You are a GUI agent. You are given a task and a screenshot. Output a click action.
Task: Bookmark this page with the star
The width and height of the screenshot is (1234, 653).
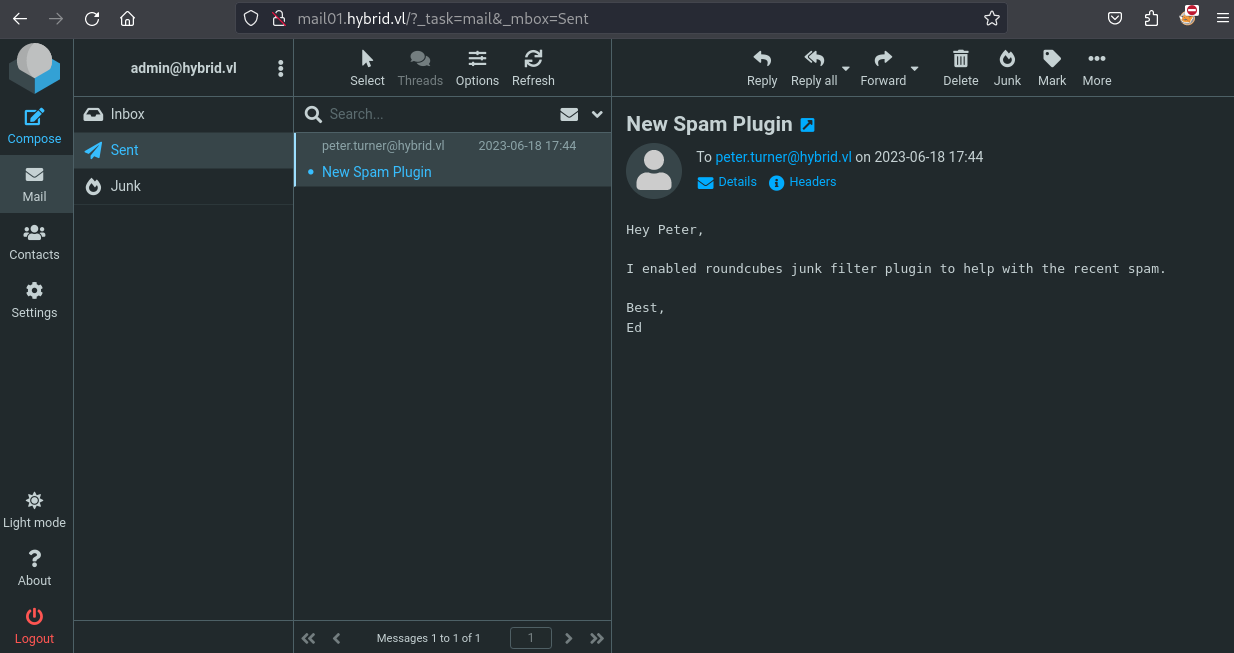991,18
